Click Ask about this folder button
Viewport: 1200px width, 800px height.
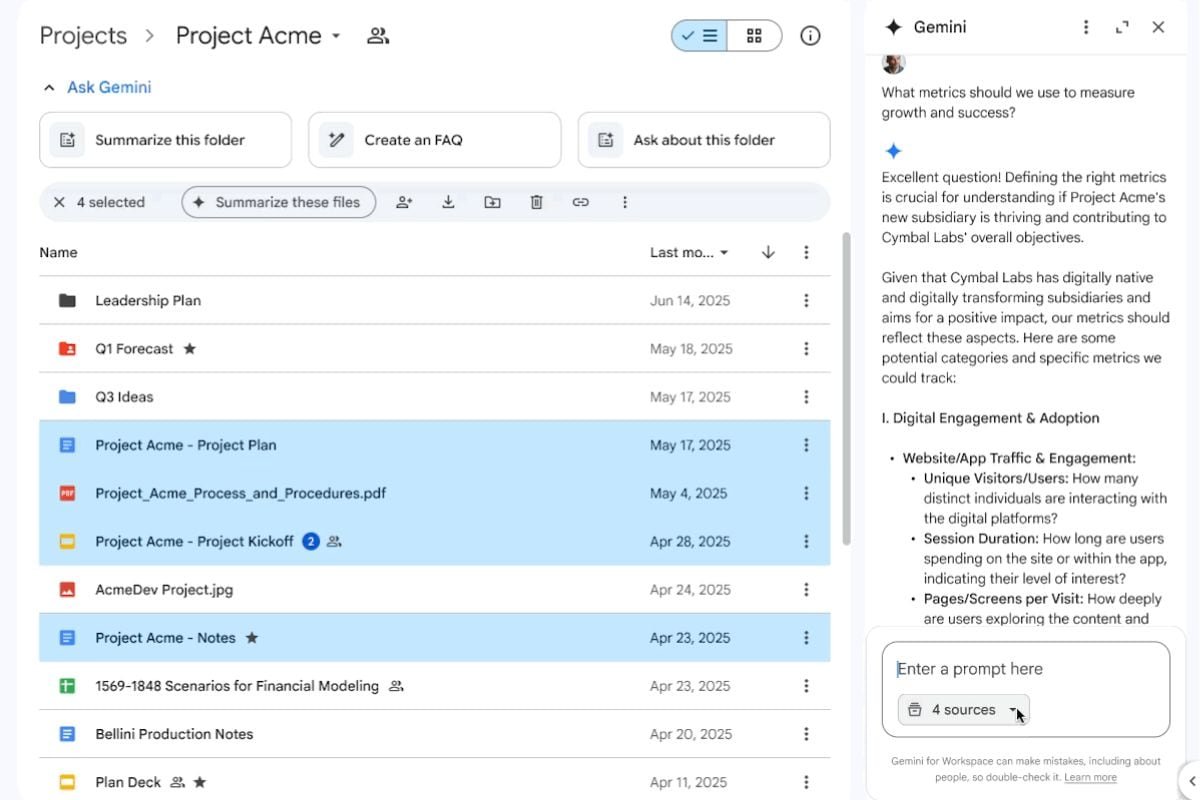pos(704,140)
